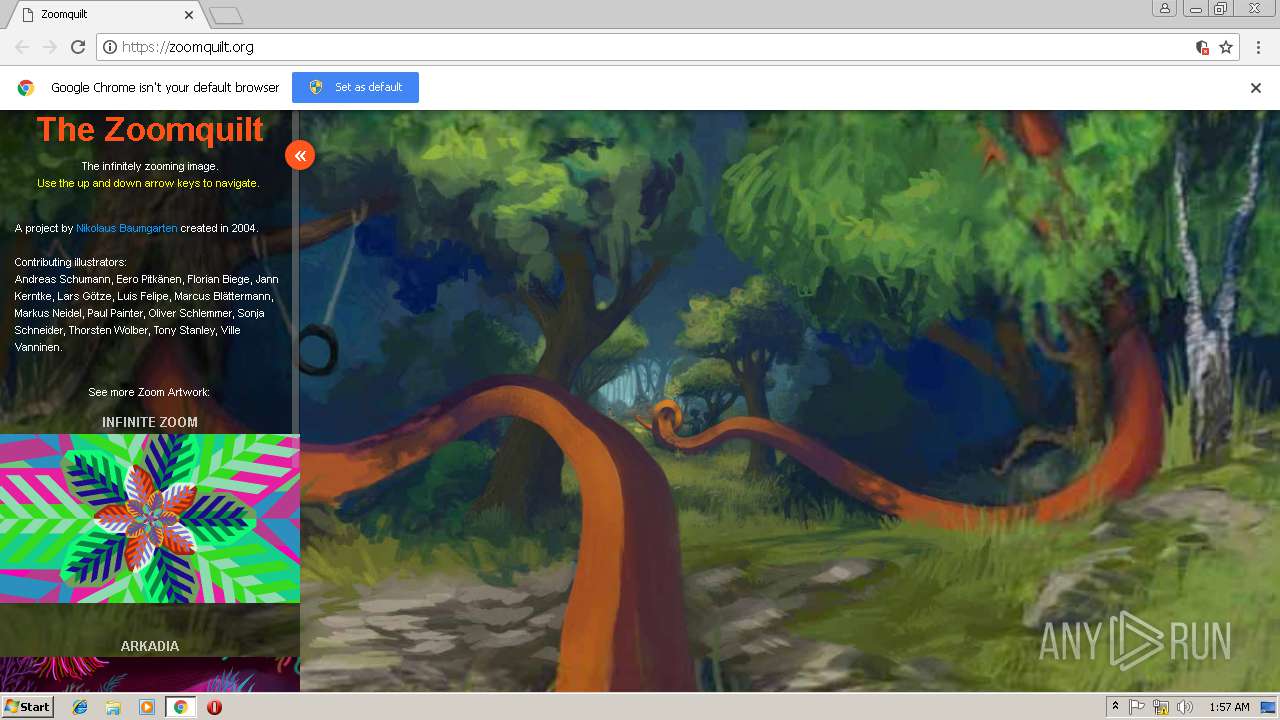Click the arrow keys navigation hint text

click(x=148, y=183)
